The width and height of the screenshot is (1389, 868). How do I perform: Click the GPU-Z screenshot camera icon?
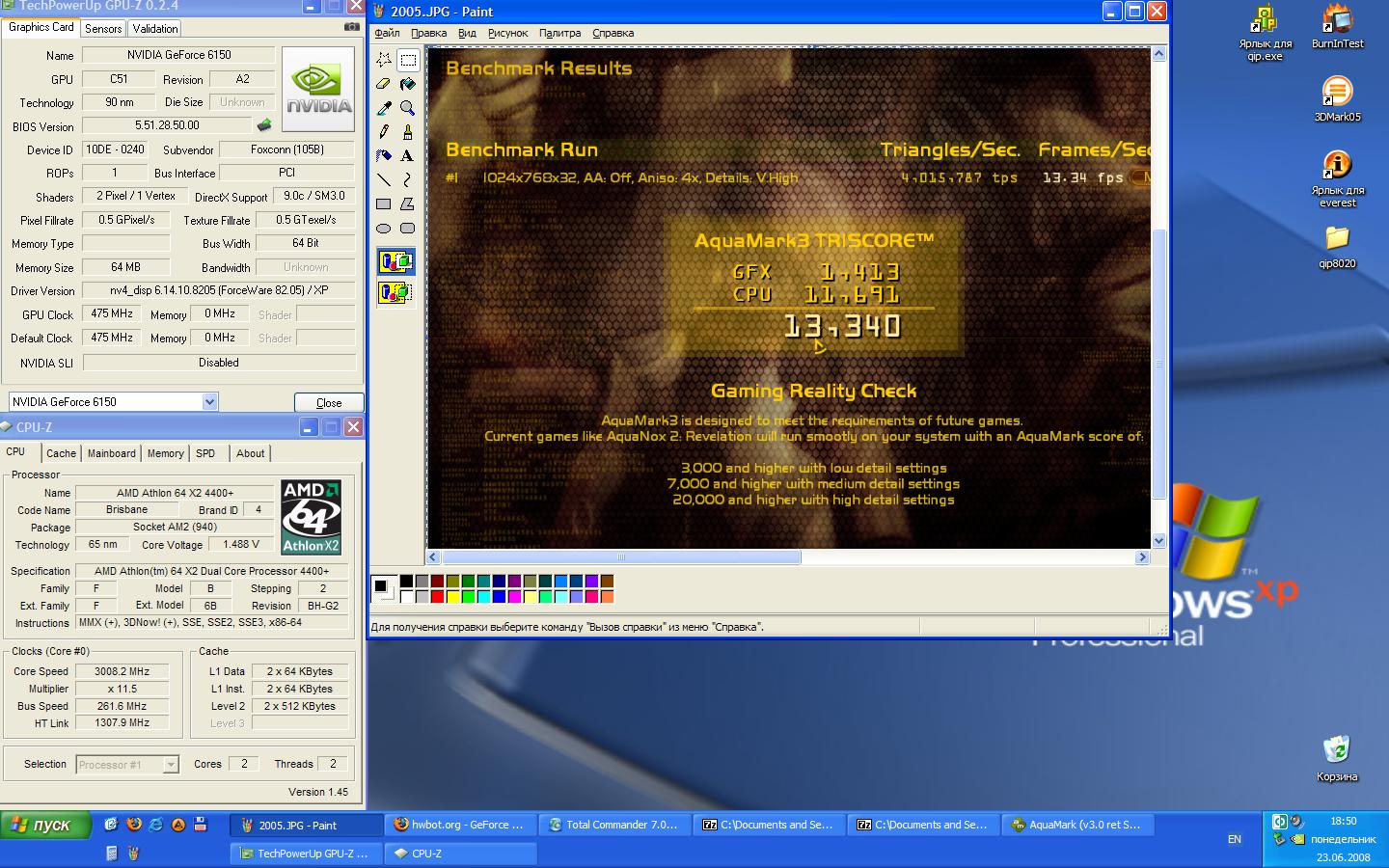pyautogui.click(x=352, y=27)
